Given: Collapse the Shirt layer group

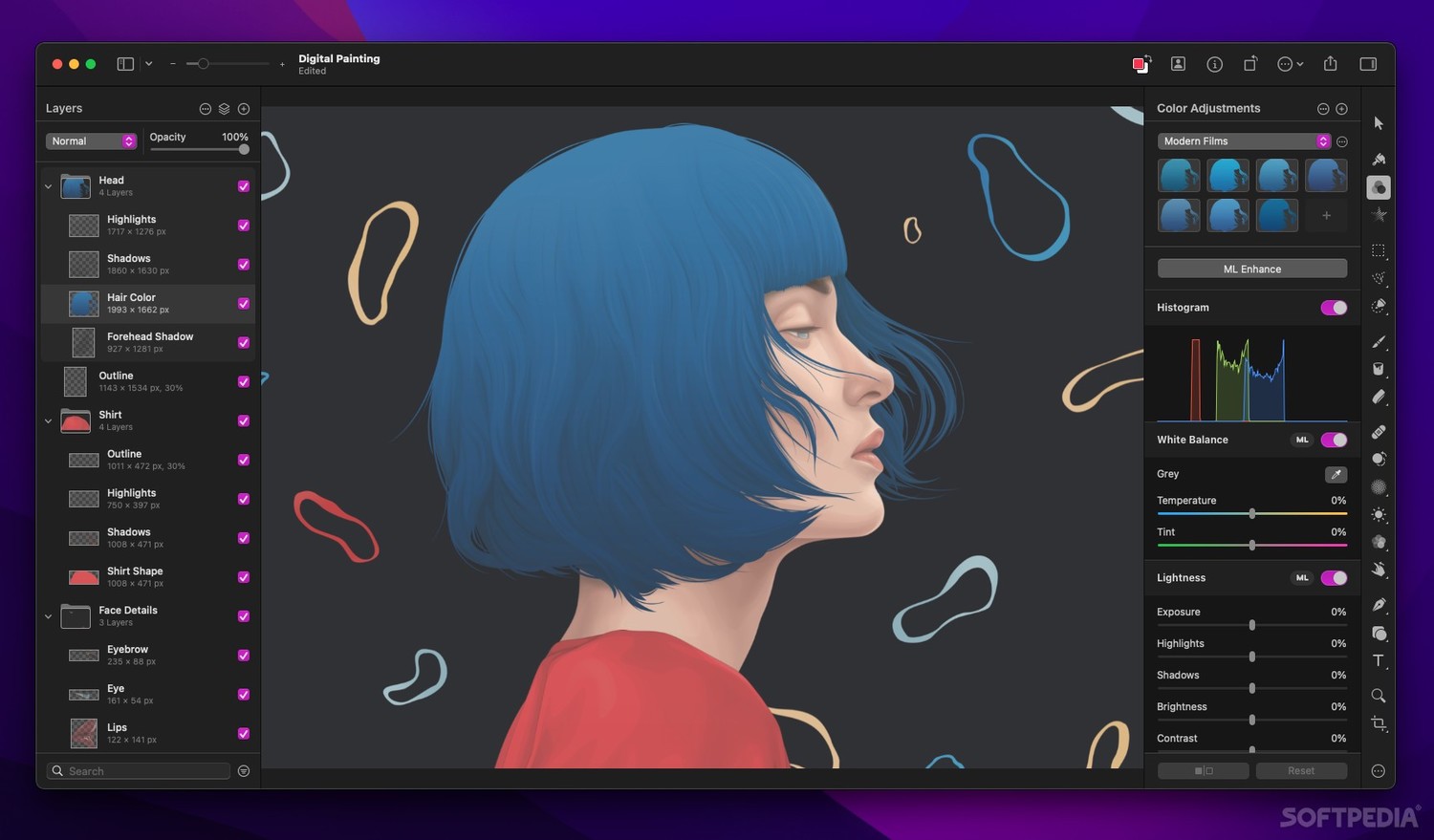Looking at the screenshot, I should [x=49, y=421].
